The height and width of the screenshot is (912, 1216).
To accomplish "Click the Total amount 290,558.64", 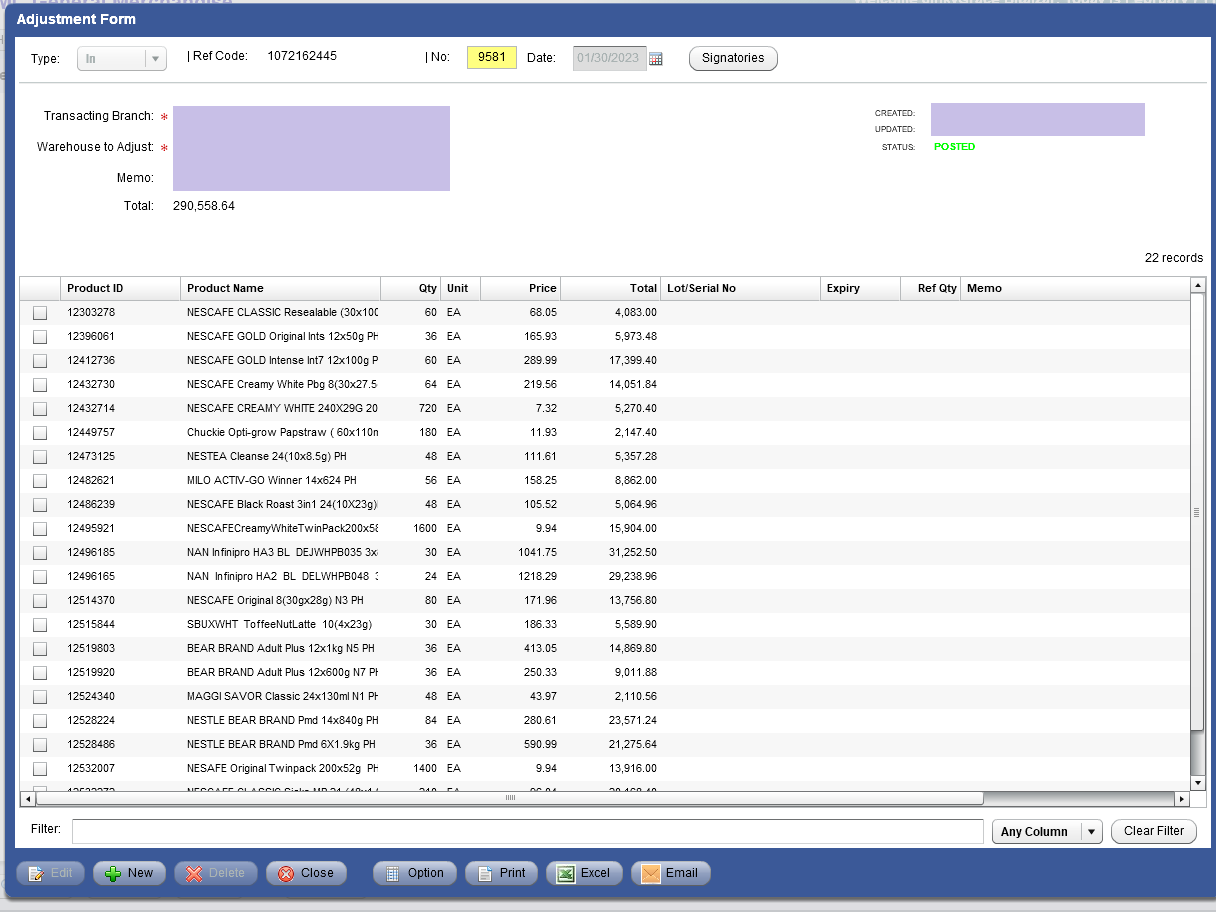I will click(x=204, y=206).
